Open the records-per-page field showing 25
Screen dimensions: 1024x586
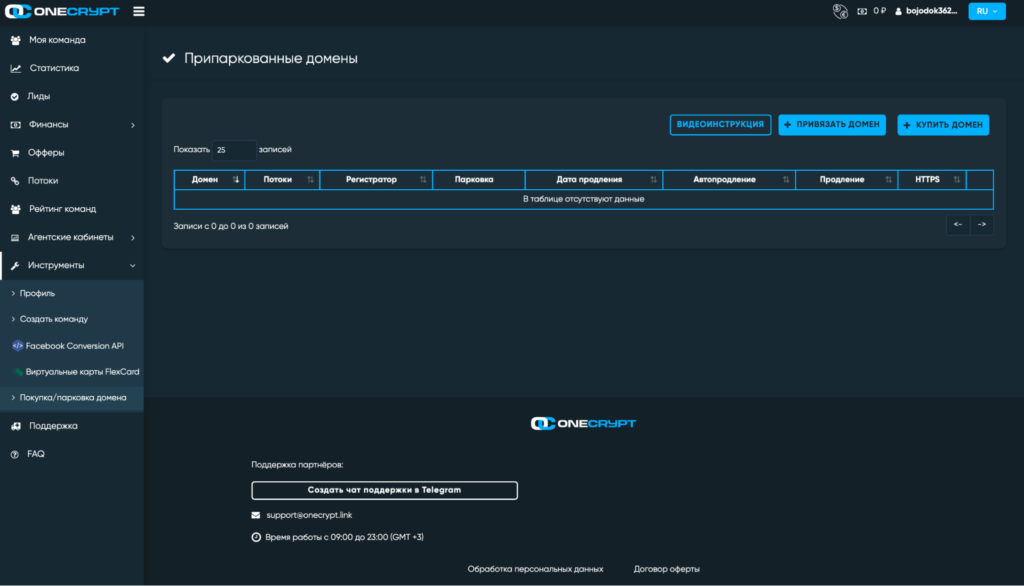[234, 150]
